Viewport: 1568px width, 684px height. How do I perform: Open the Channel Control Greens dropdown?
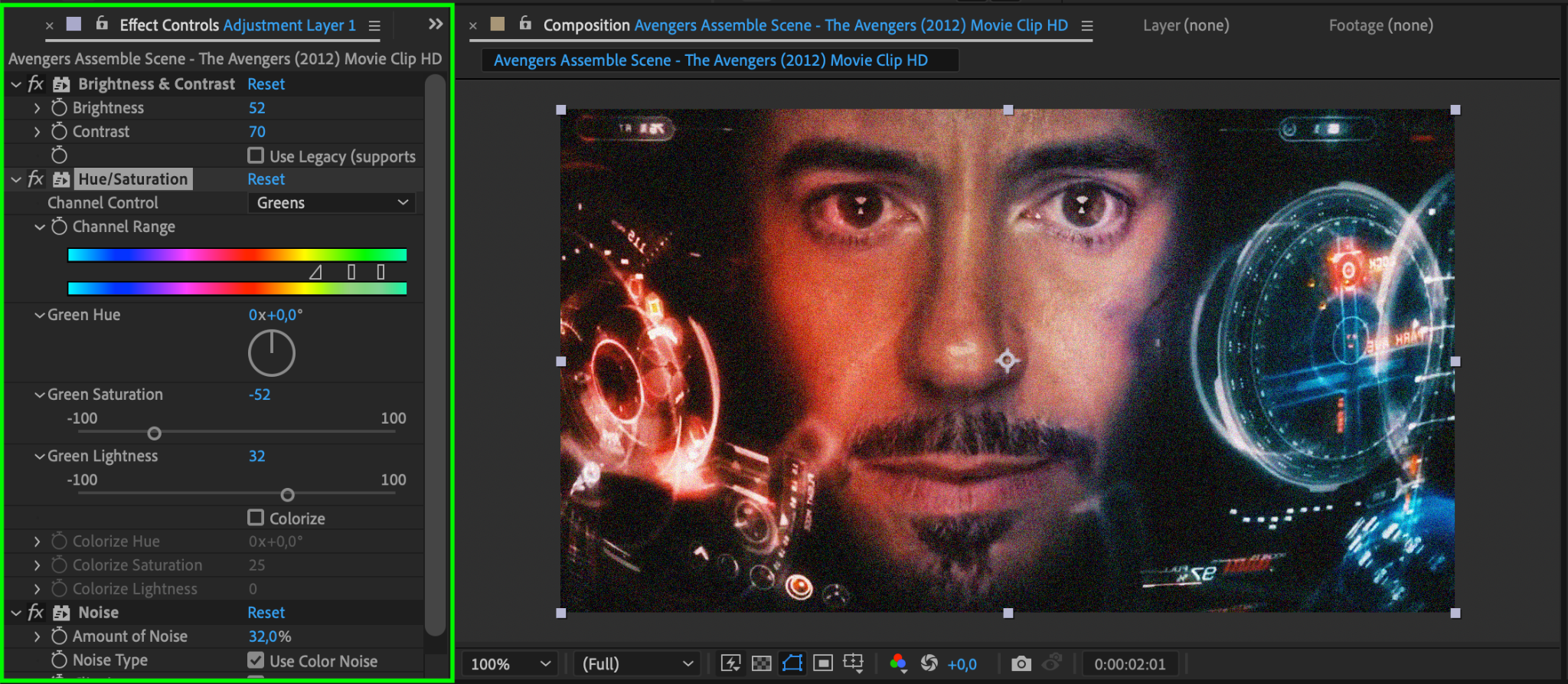(x=332, y=203)
